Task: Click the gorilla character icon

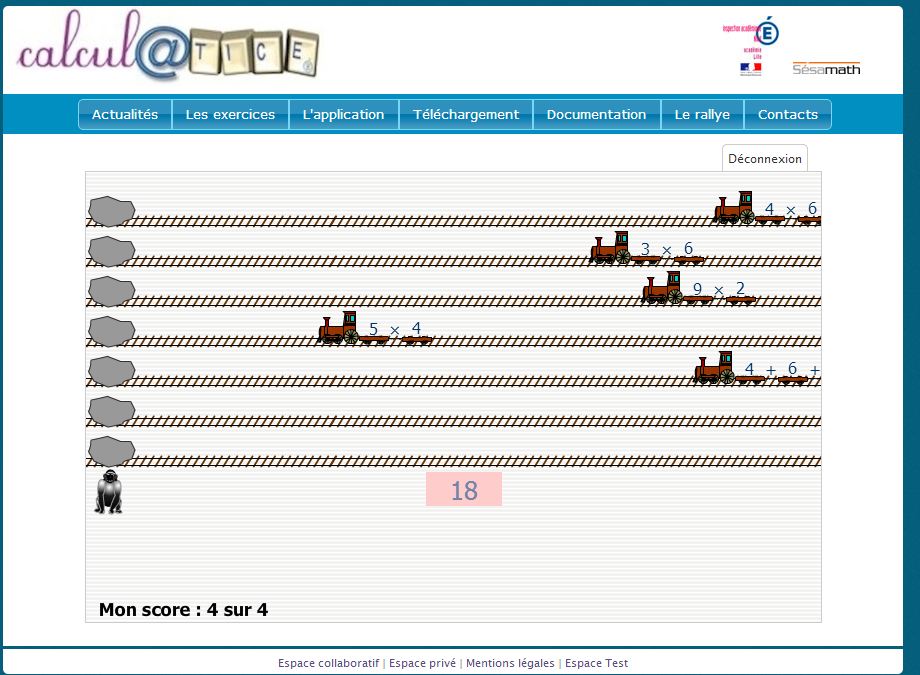Action: 108,492
